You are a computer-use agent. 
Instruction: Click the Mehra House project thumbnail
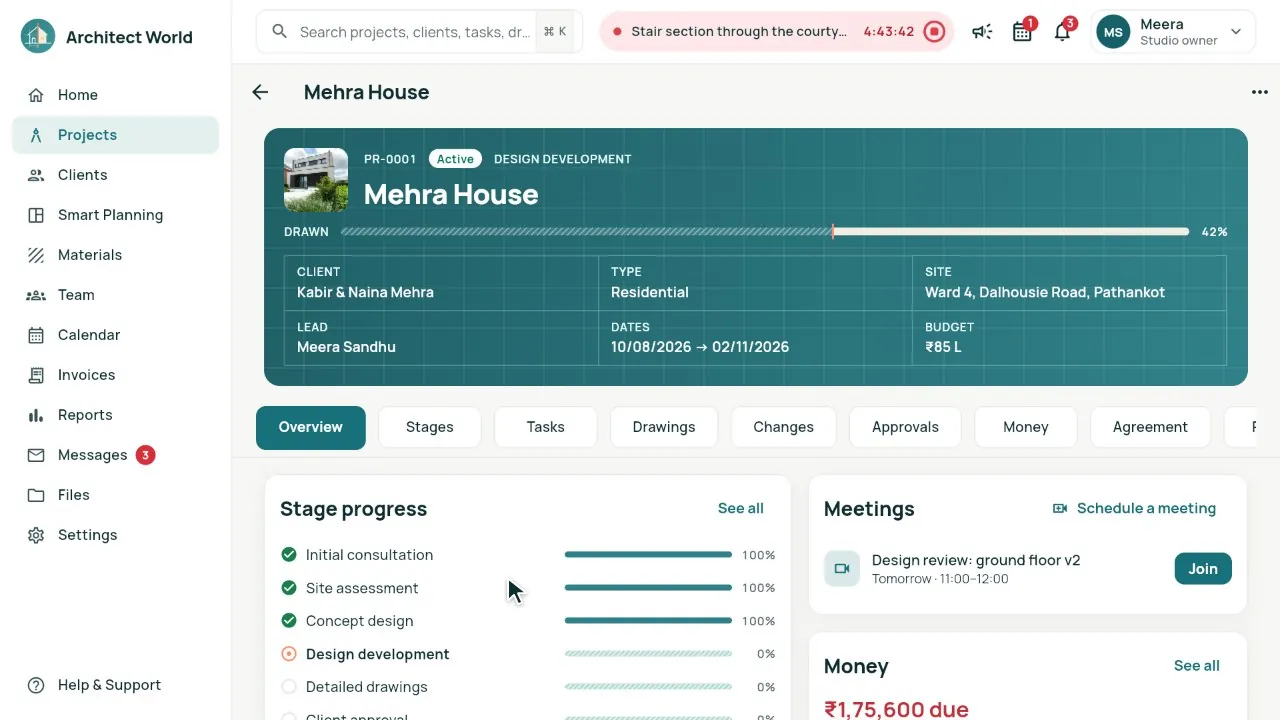coord(316,180)
